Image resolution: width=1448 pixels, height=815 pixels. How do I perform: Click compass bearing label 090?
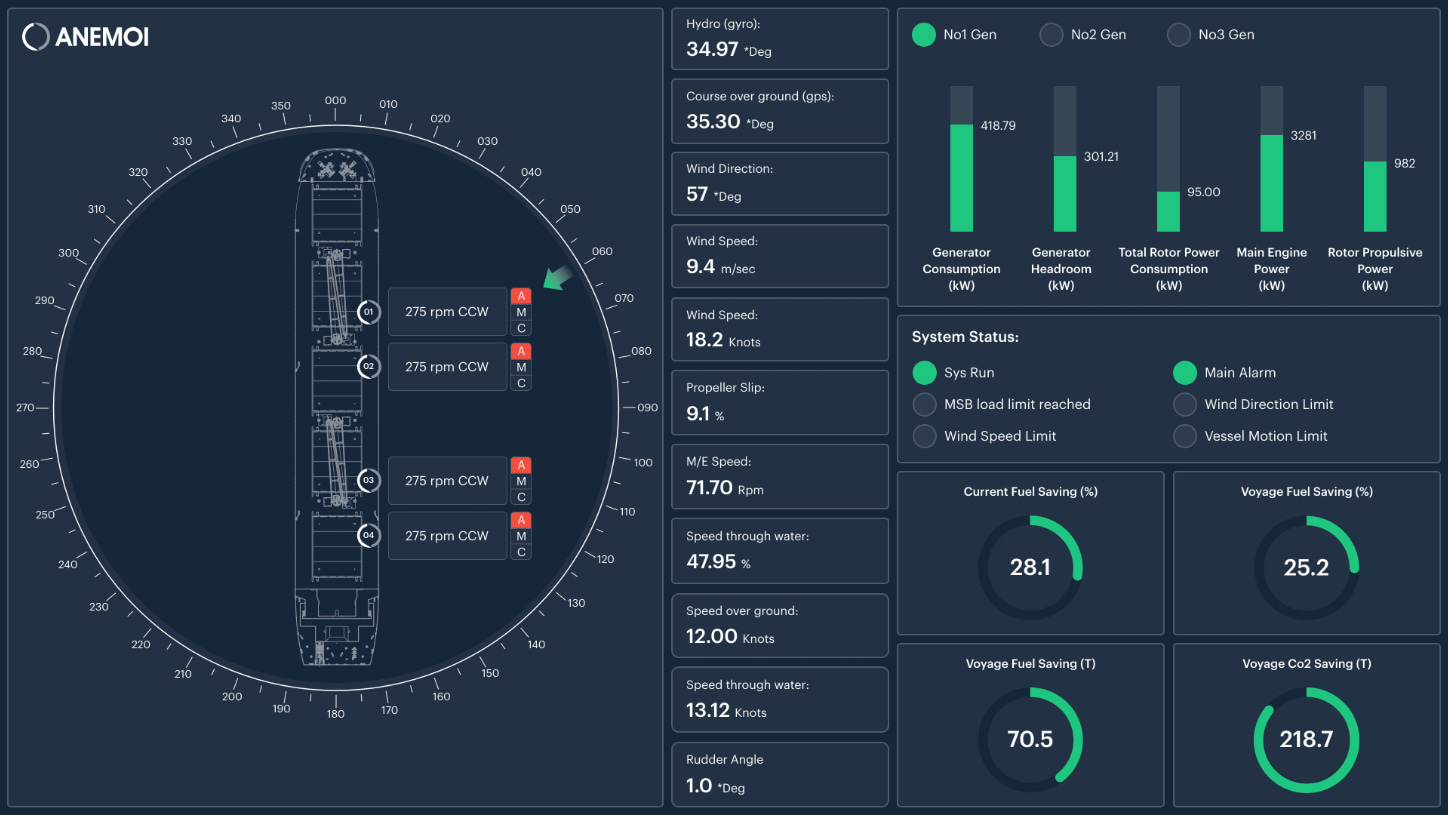point(648,408)
